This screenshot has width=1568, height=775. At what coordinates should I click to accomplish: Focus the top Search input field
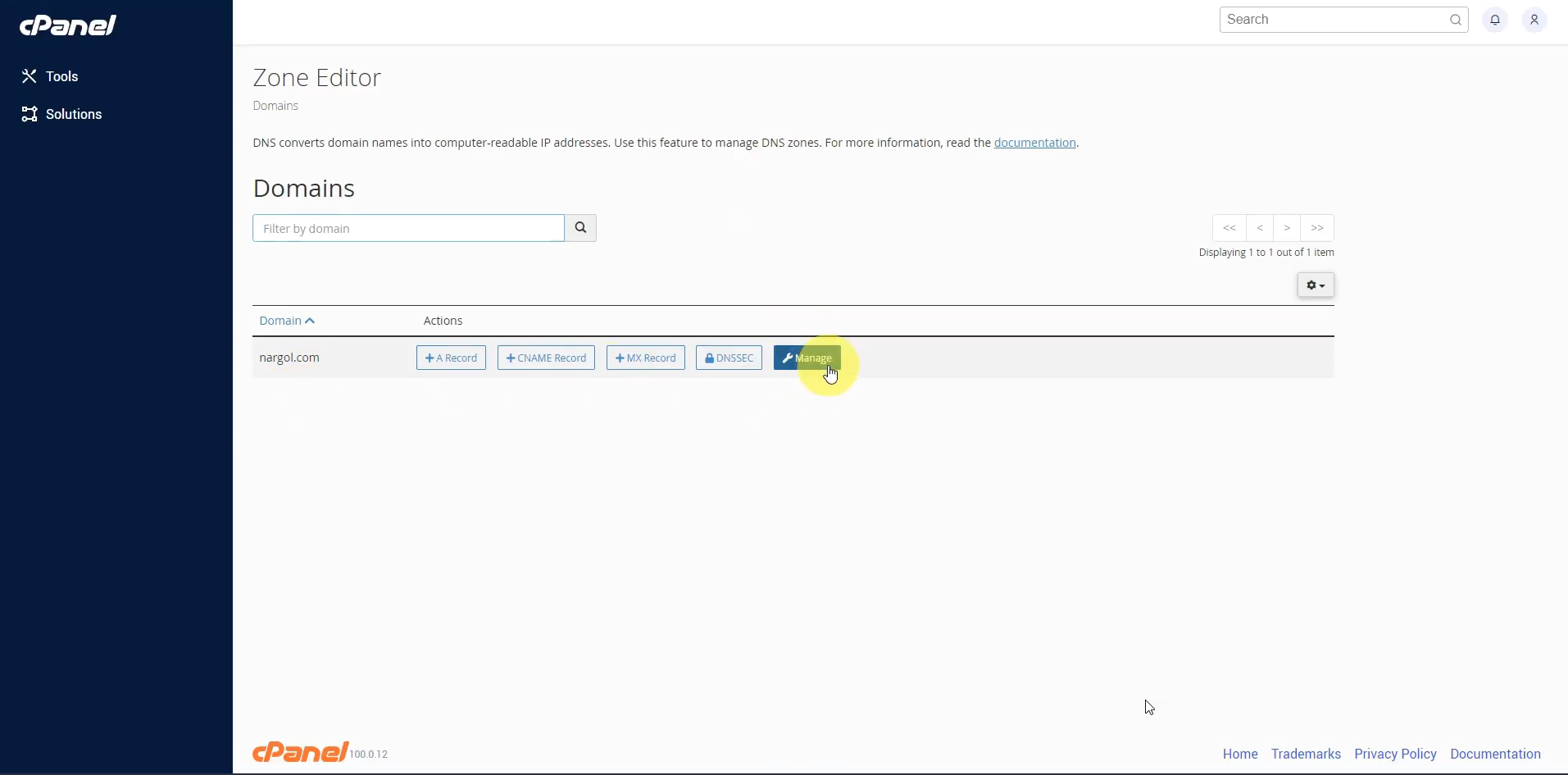1332,20
